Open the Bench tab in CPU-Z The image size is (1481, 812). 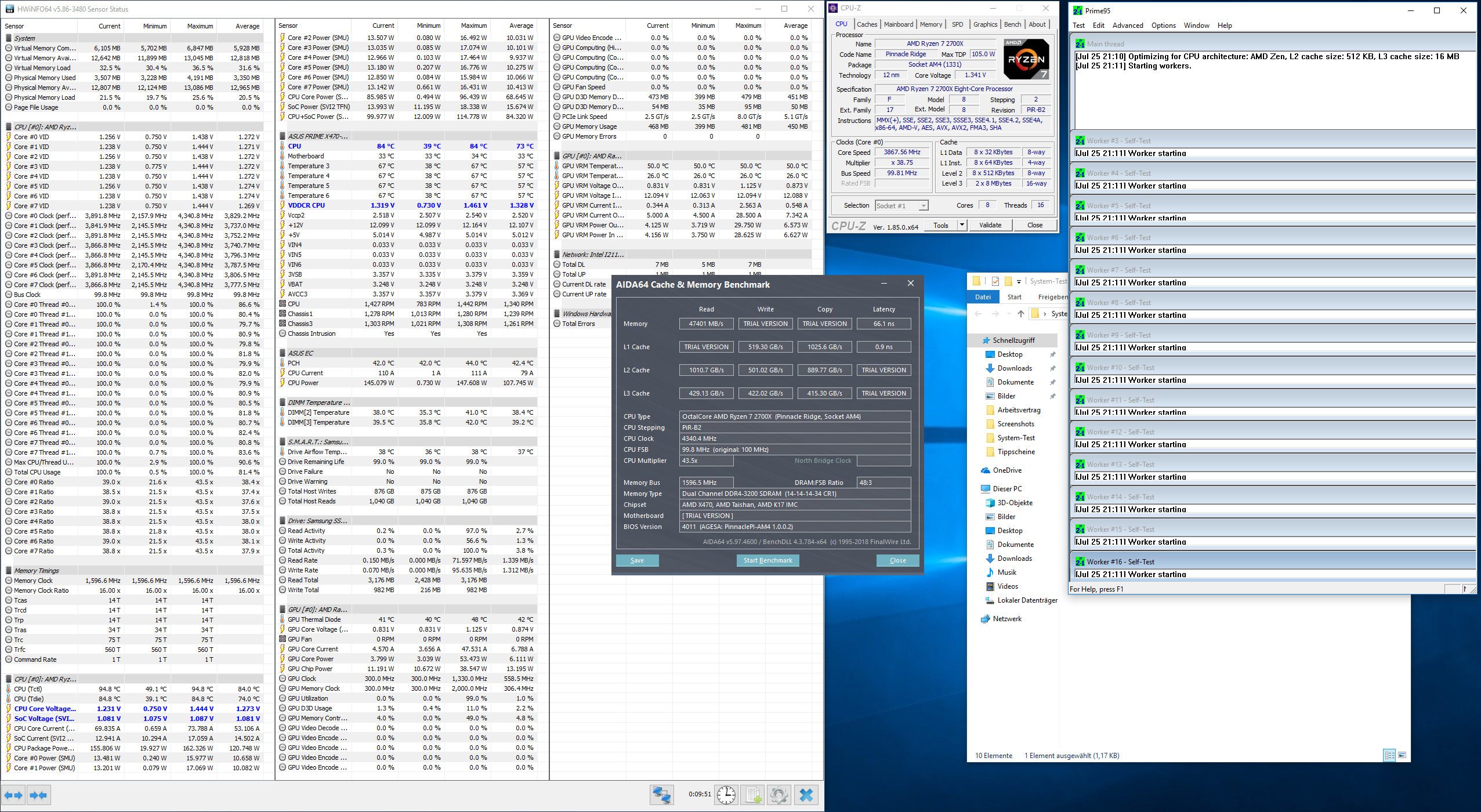pyautogui.click(x=1012, y=24)
